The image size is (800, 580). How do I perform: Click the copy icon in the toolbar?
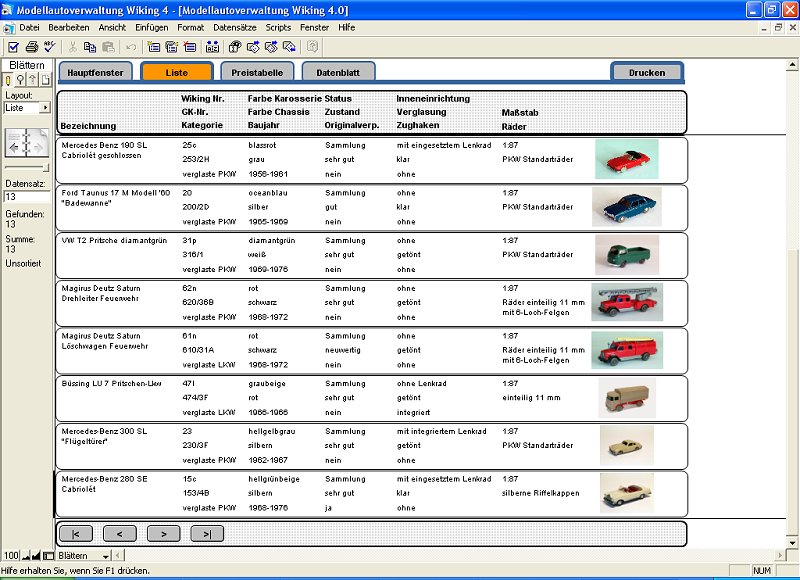click(90, 47)
